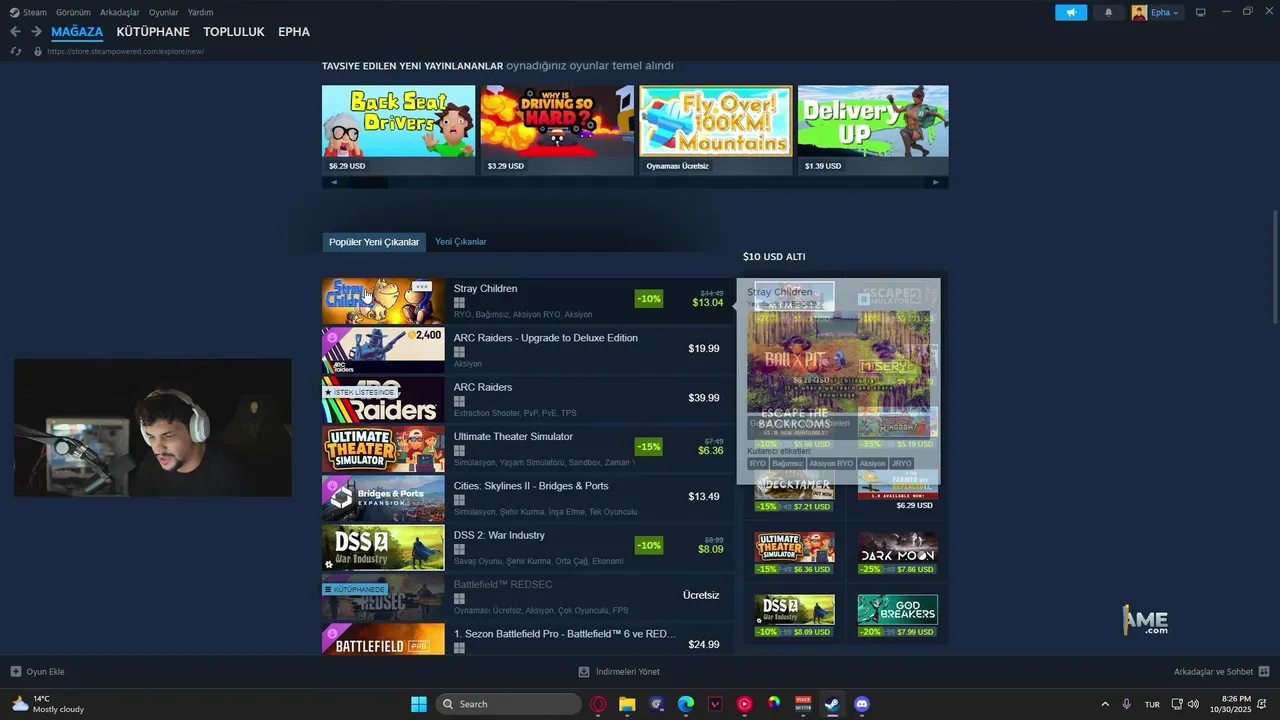Open the Oyunlar menu
This screenshot has width=1280, height=720.
tap(163, 12)
